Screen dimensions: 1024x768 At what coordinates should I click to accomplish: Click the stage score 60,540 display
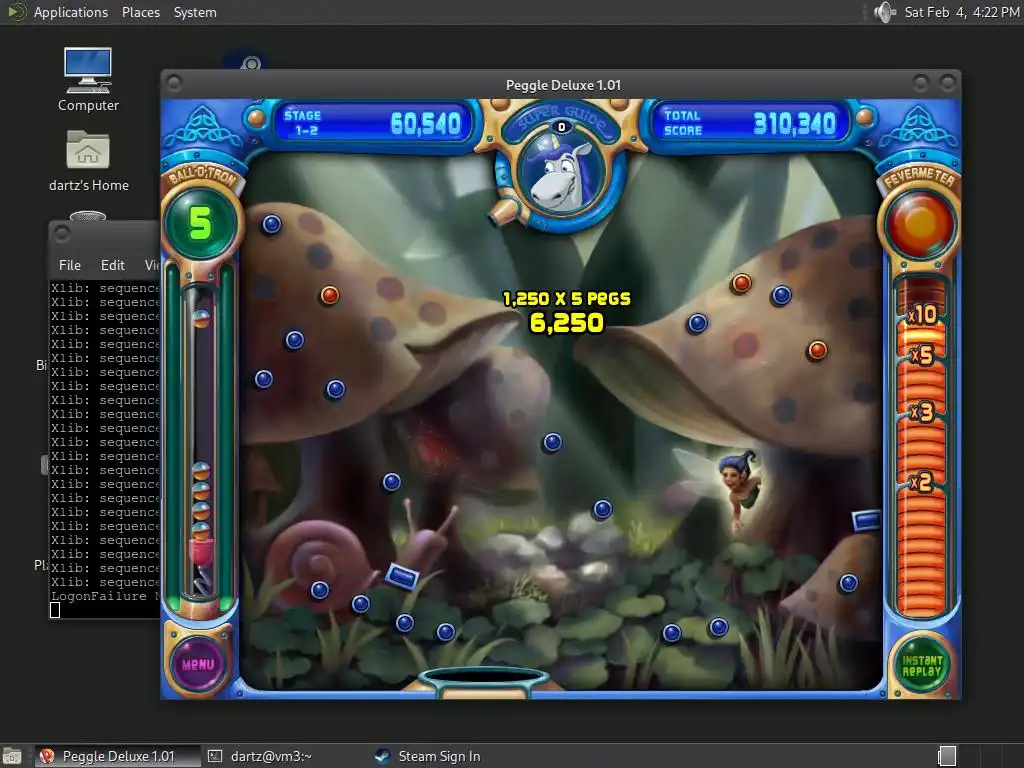coord(425,123)
